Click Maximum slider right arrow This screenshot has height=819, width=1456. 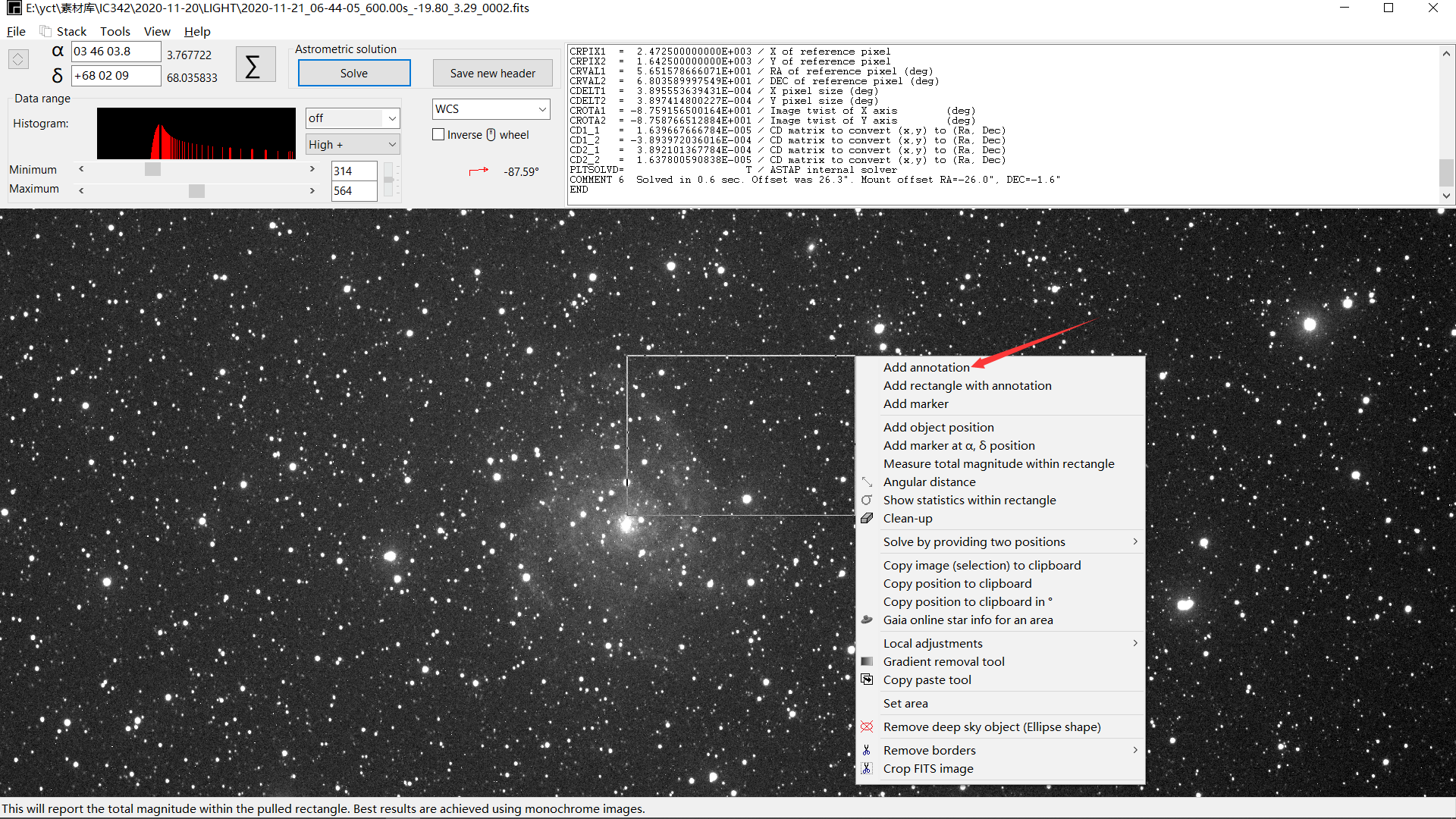312,190
